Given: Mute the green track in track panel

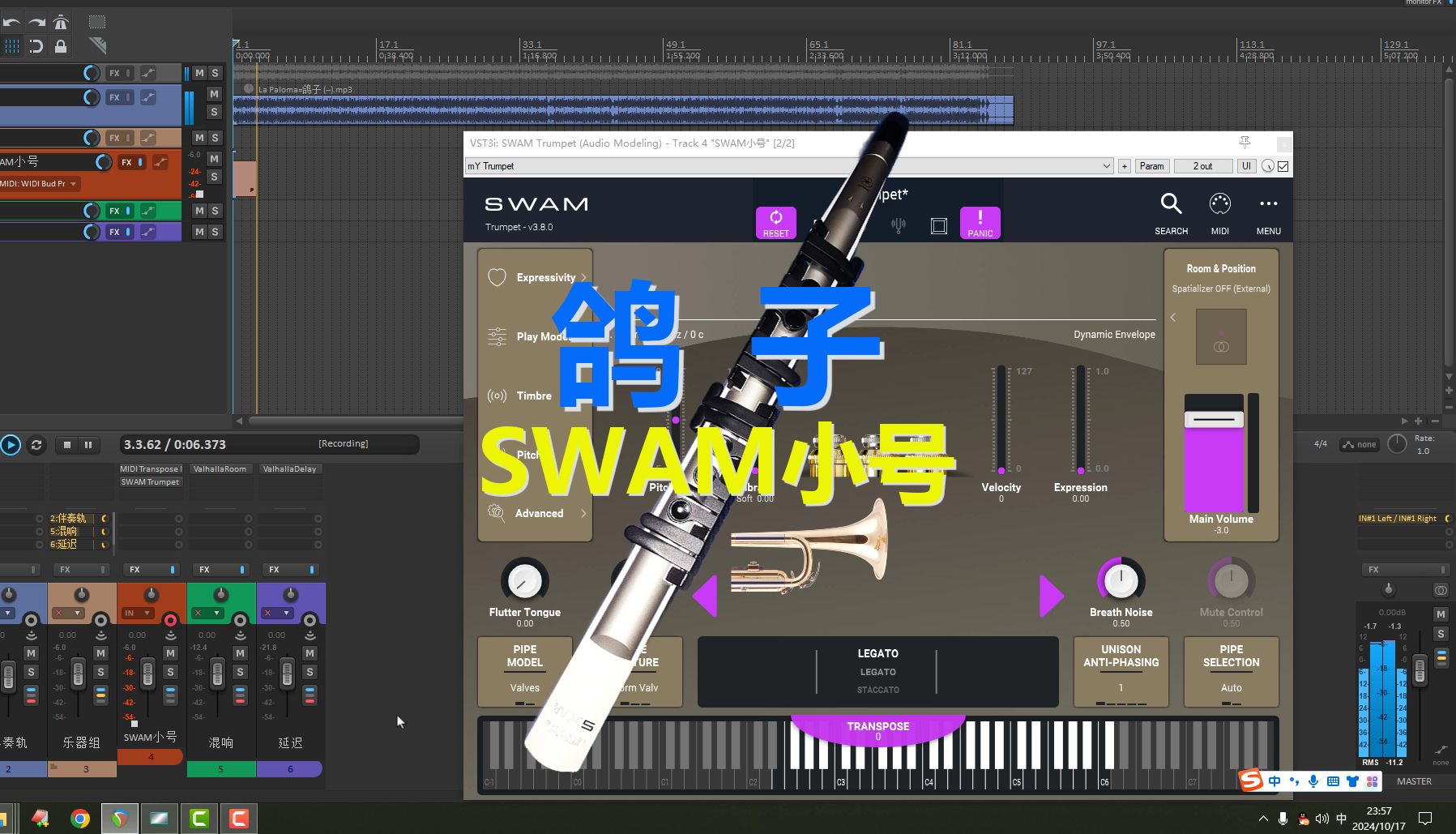Looking at the screenshot, I should click(x=199, y=211).
